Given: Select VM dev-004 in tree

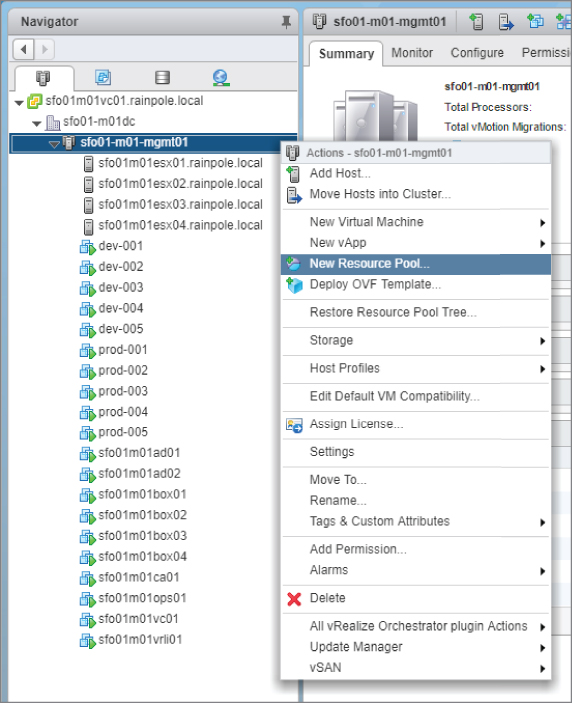Looking at the screenshot, I should 121,308.
